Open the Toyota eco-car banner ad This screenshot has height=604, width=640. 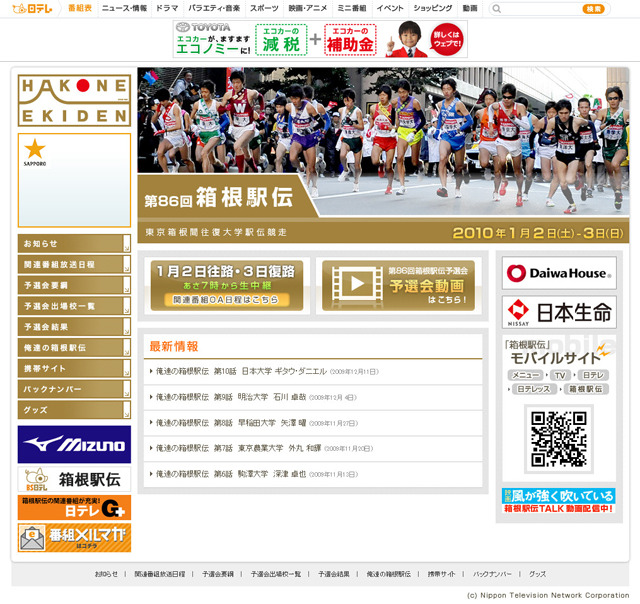point(320,39)
